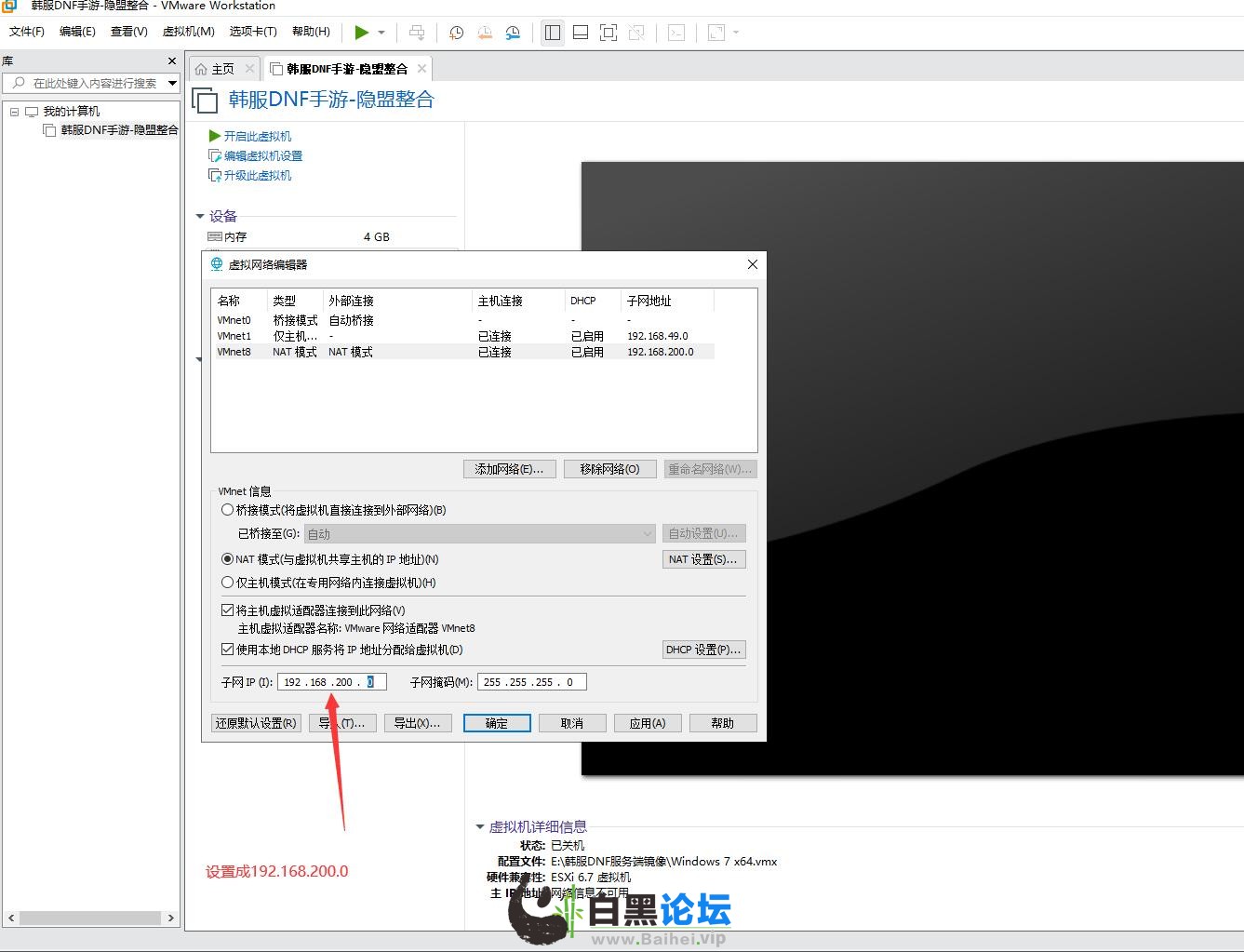Collapse the 设备 section
Viewport: 1244px width, 952px height.
click(200, 216)
